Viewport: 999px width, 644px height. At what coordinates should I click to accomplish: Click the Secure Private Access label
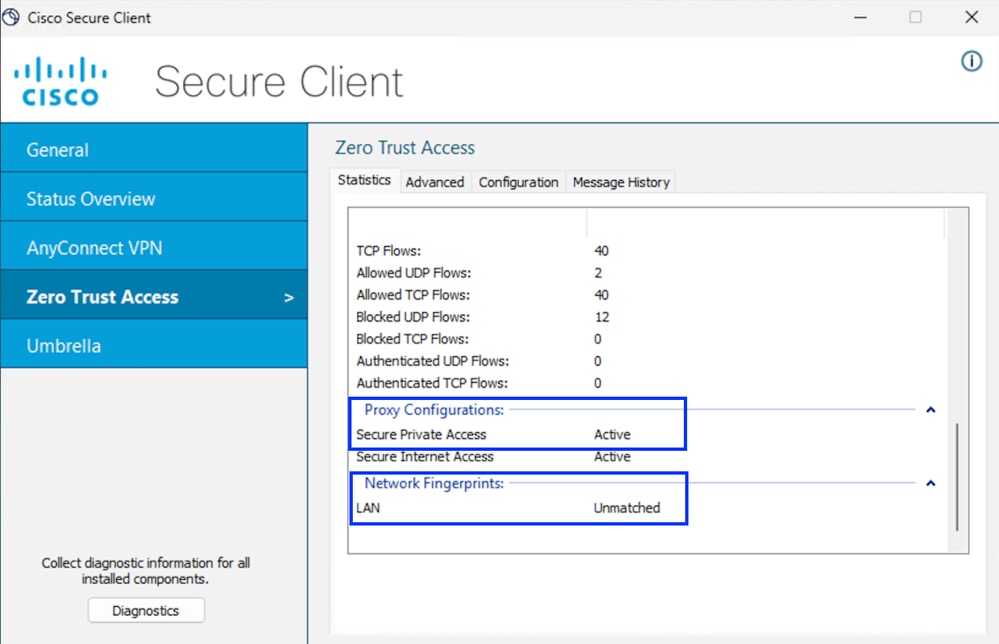coord(421,434)
